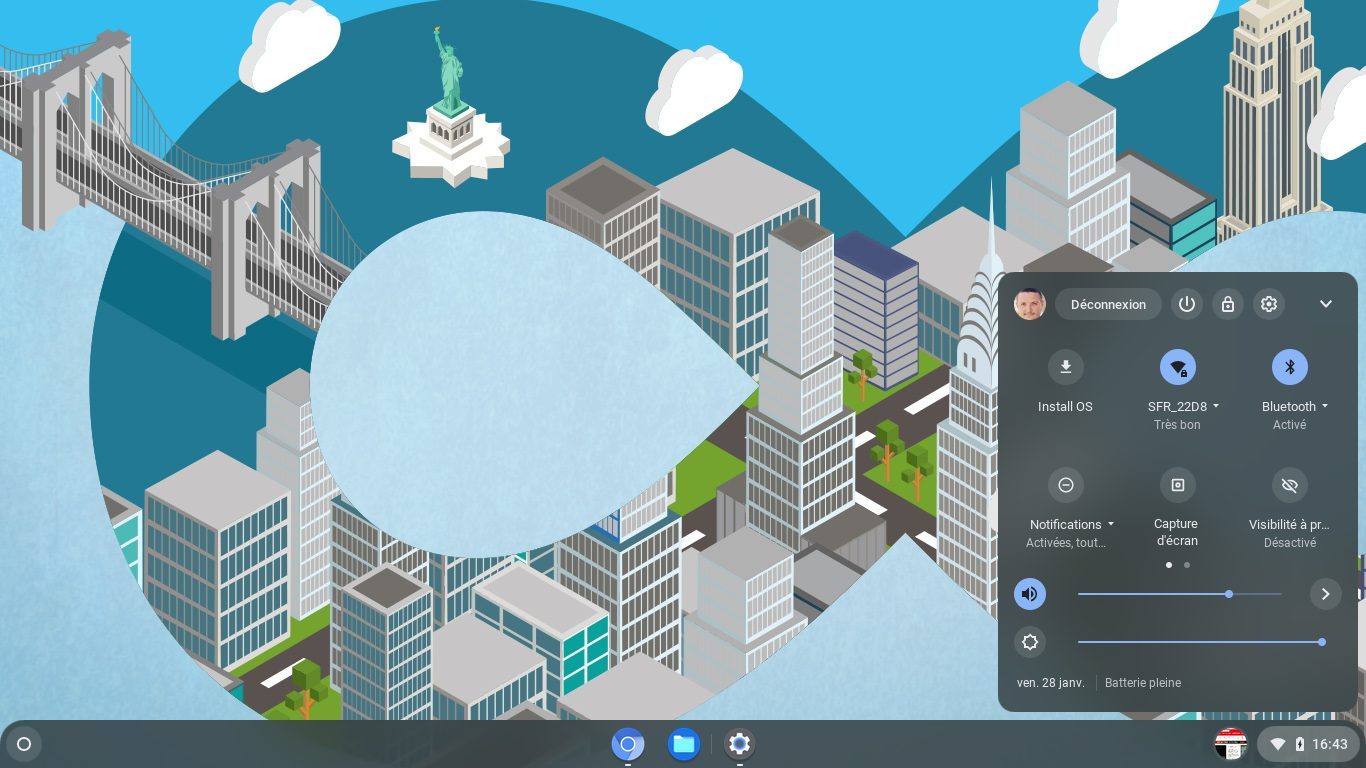Click the 16:43 clock in the tray

click(1330, 744)
